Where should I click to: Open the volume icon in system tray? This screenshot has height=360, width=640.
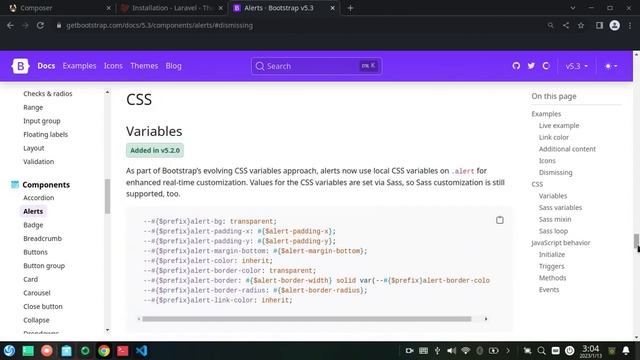pyautogui.click(x=451, y=351)
